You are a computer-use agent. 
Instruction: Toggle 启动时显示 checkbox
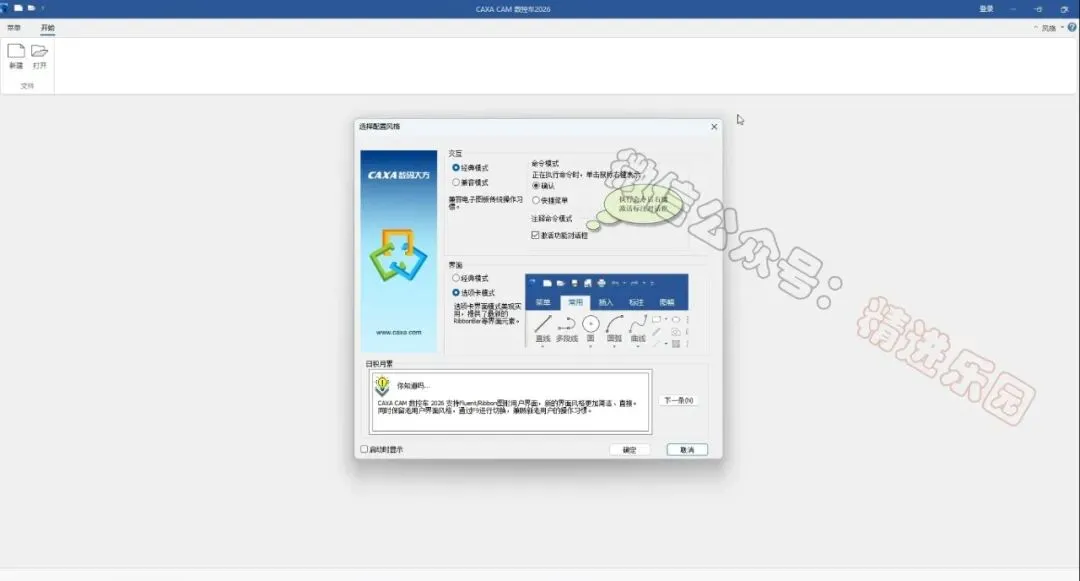click(x=382, y=450)
